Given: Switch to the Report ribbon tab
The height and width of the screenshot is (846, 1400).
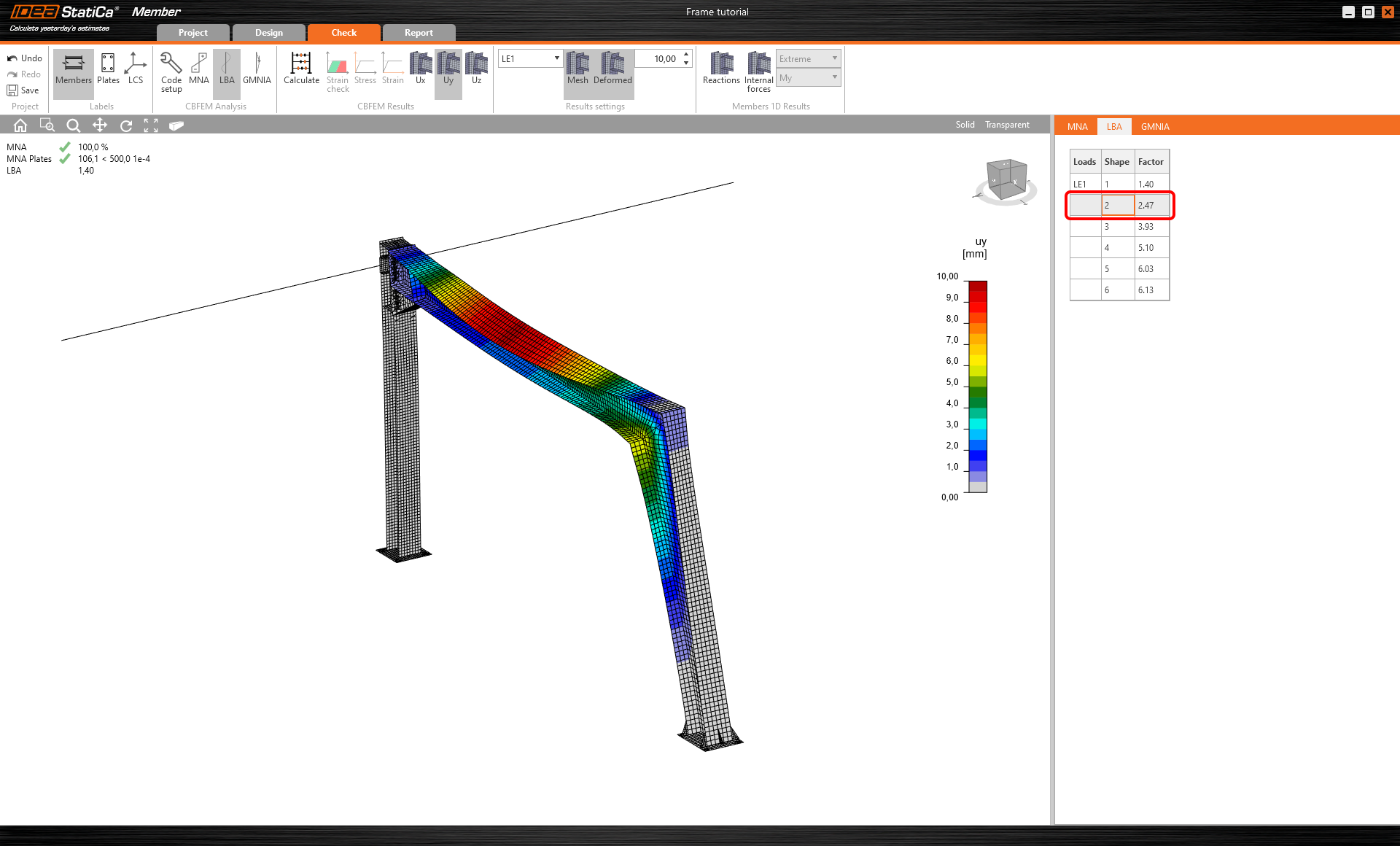Looking at the screenshot, I should click(x=419, y=32).
